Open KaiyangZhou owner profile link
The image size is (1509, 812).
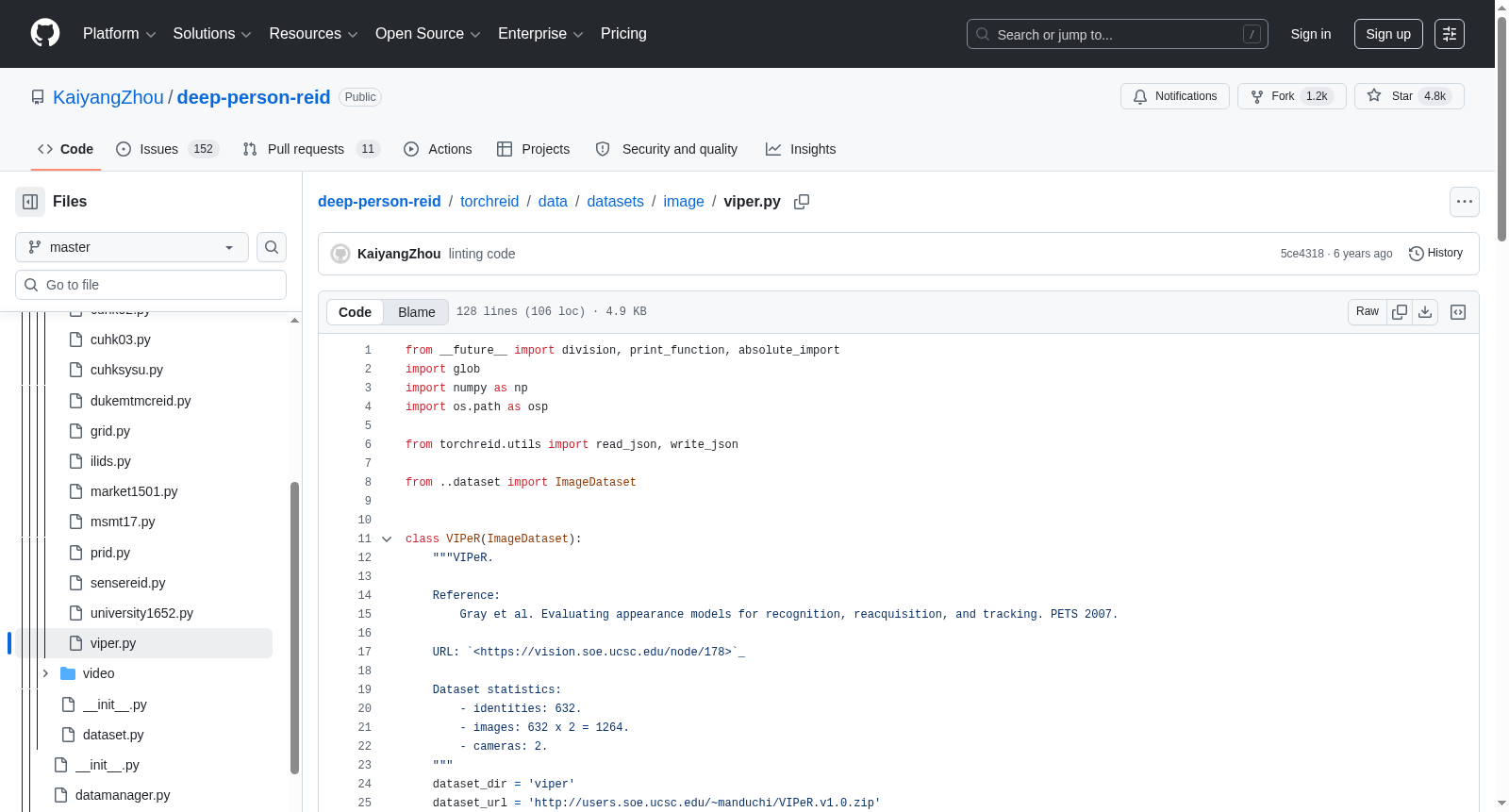coord(108,97)
